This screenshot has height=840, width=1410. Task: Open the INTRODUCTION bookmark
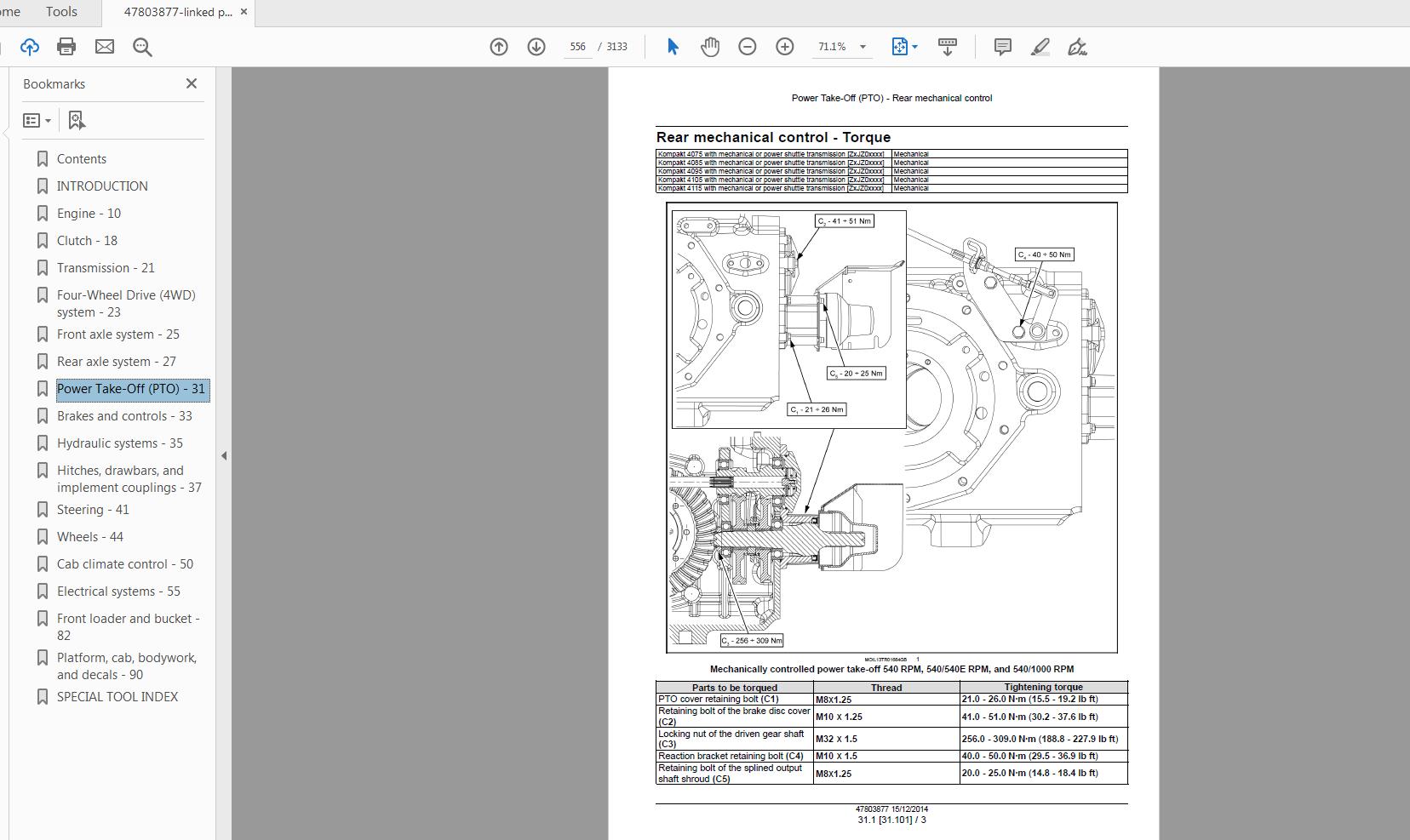click(x=102, y=186)
